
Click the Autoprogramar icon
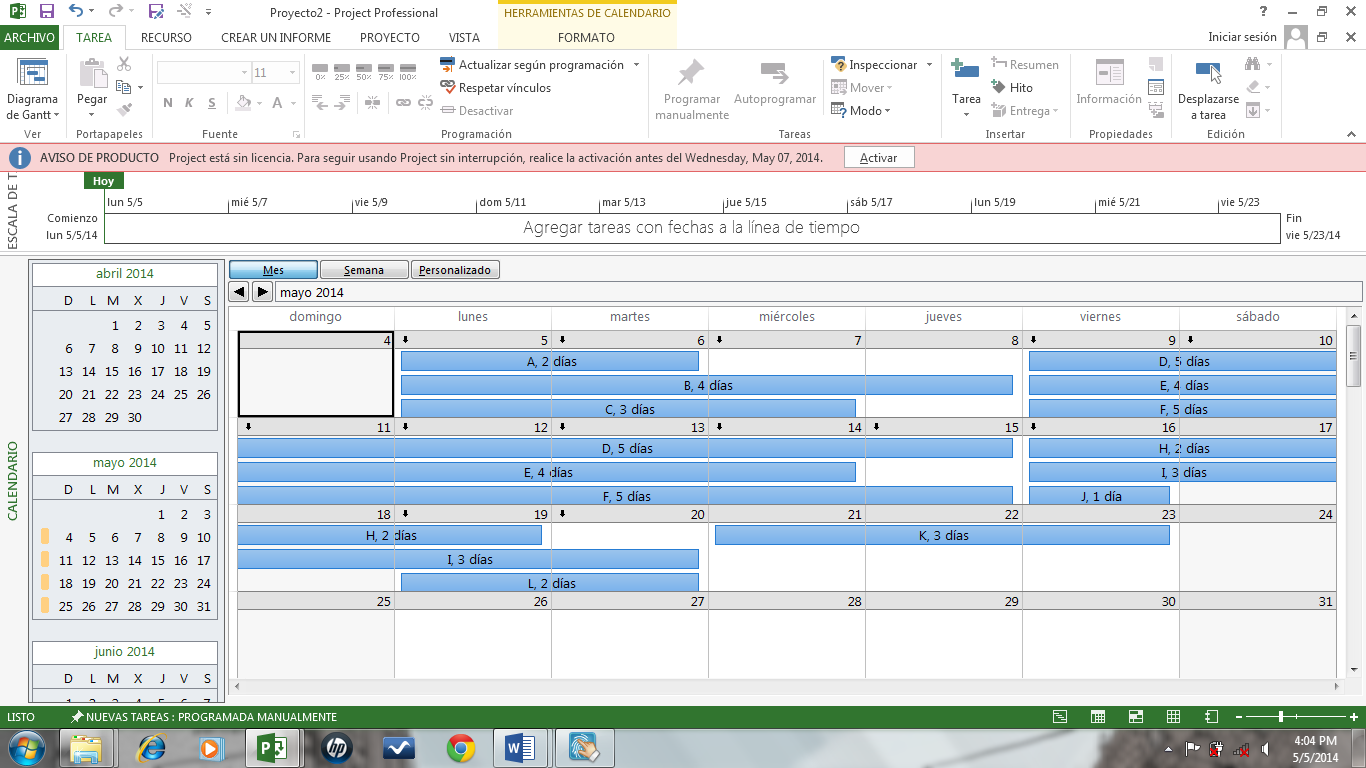tap(775, 74)
